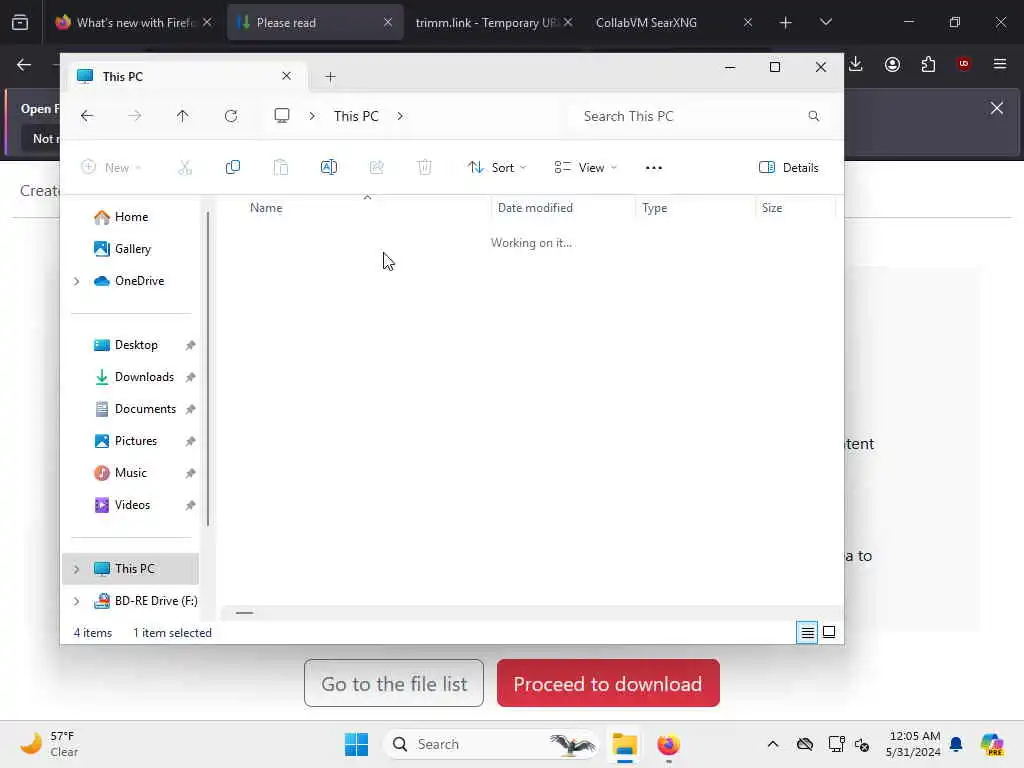This screenshot has width=1024, height=768.
Task: Open Firefox downloads icon
Action: point(856,64)
